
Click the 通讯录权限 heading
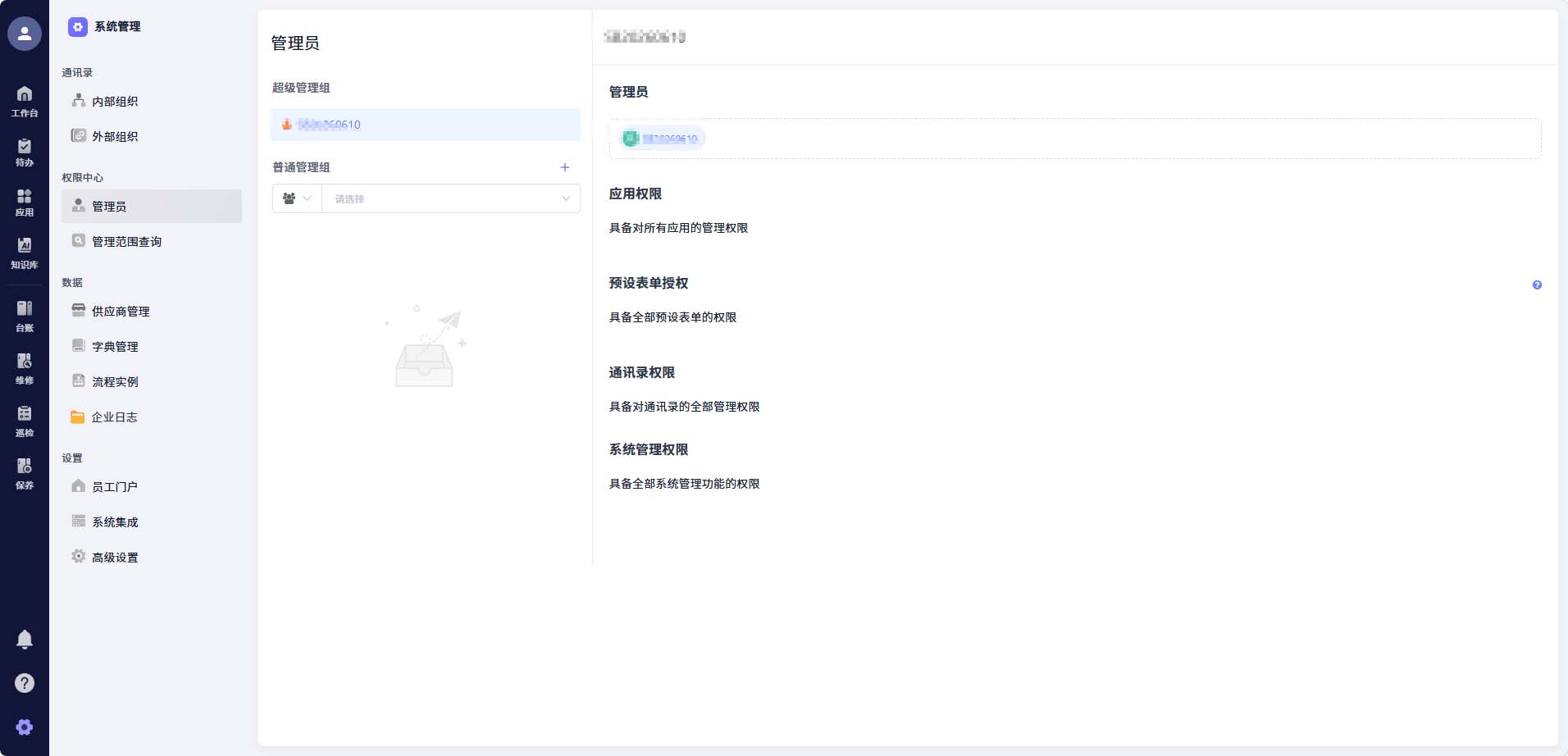coord(642,372)
